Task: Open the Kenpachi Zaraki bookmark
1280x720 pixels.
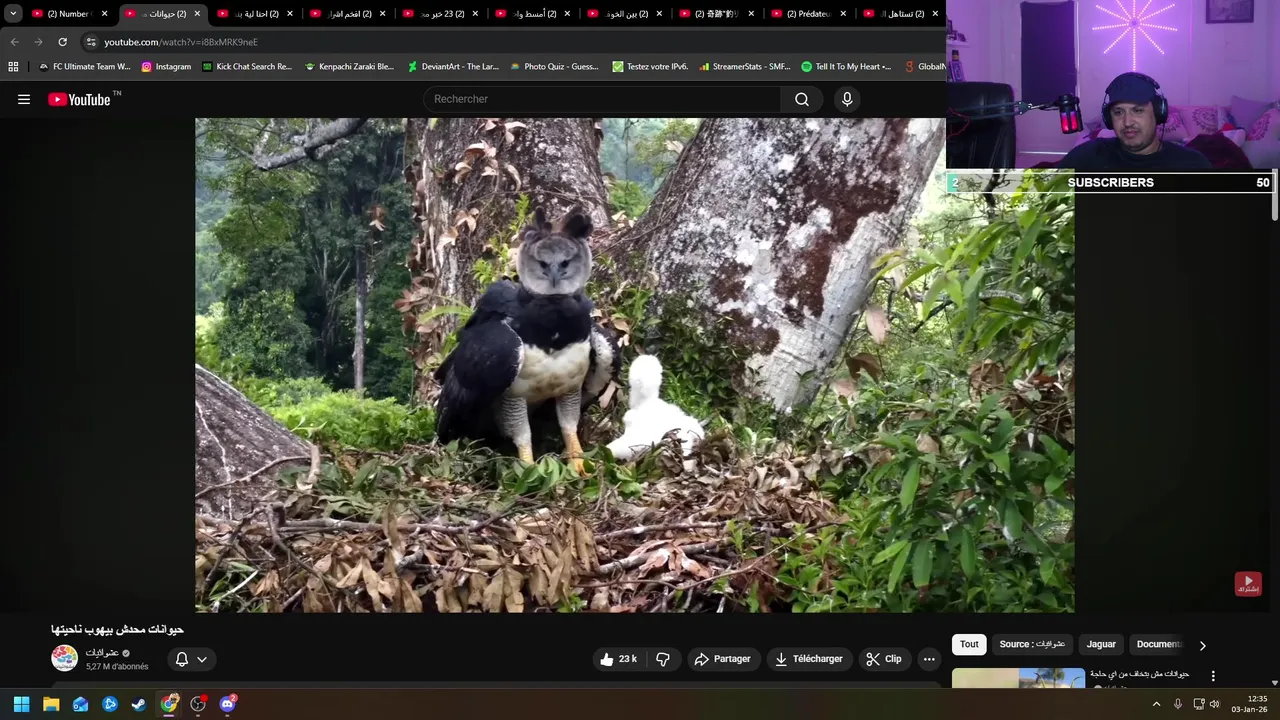Action: point(349,67)
